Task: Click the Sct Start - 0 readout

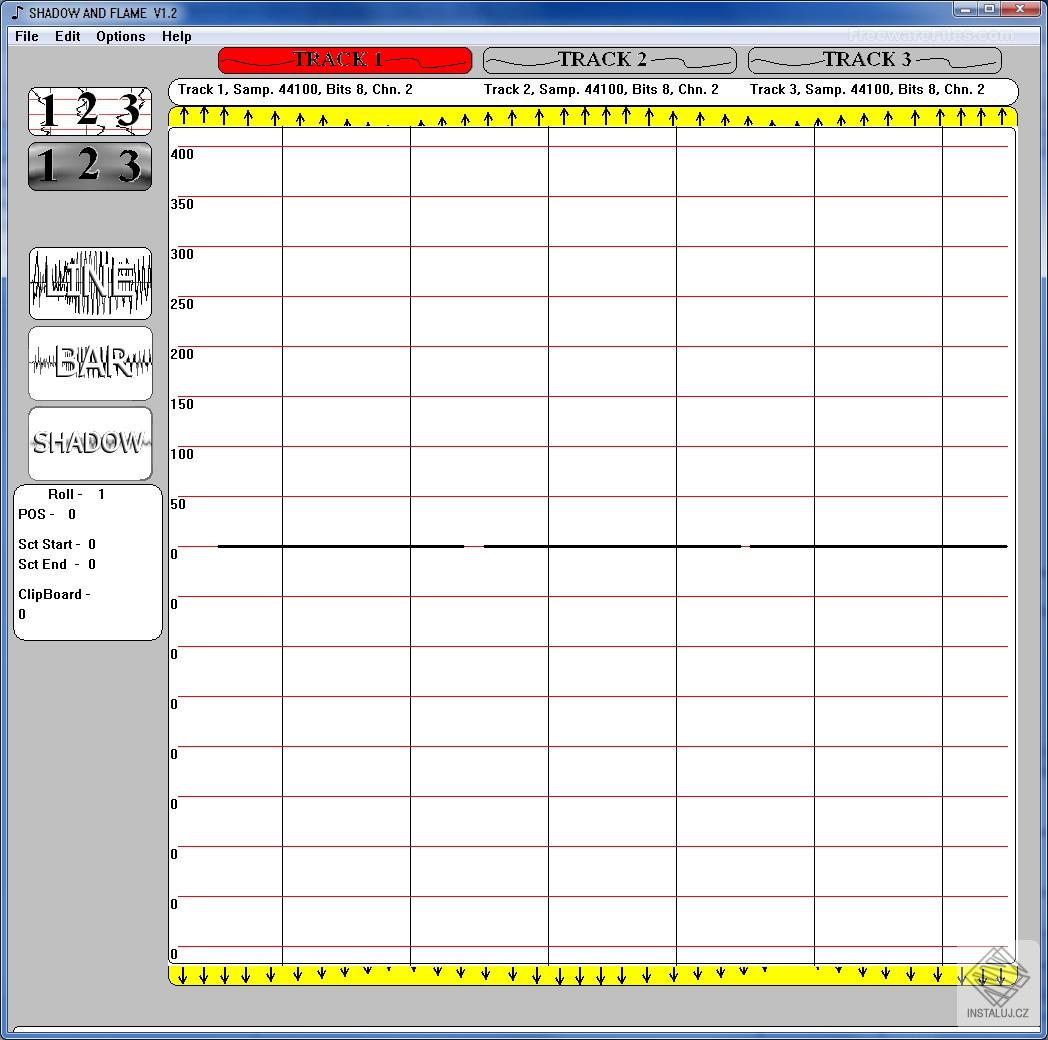Action: tap(57, 544)
